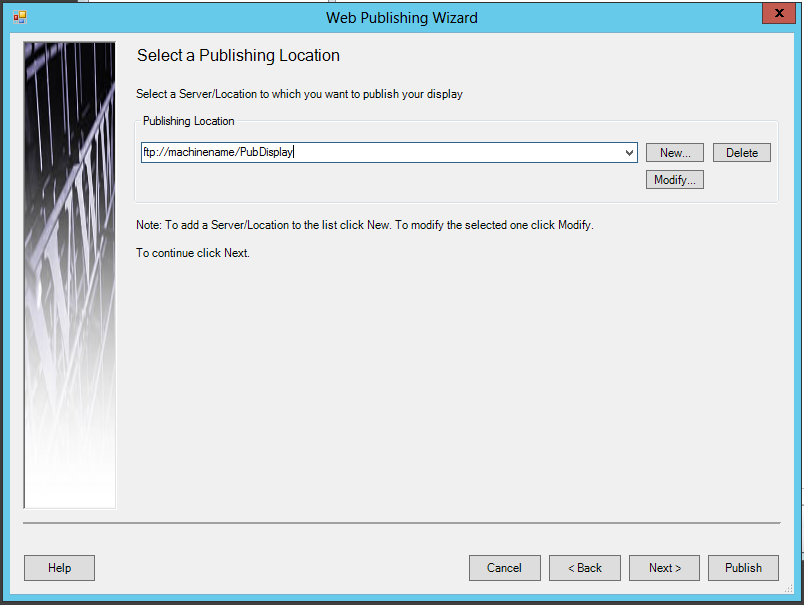The image size is (804, 605).
Task: Cancel the publishing wizard
Action: click(505, 568)
